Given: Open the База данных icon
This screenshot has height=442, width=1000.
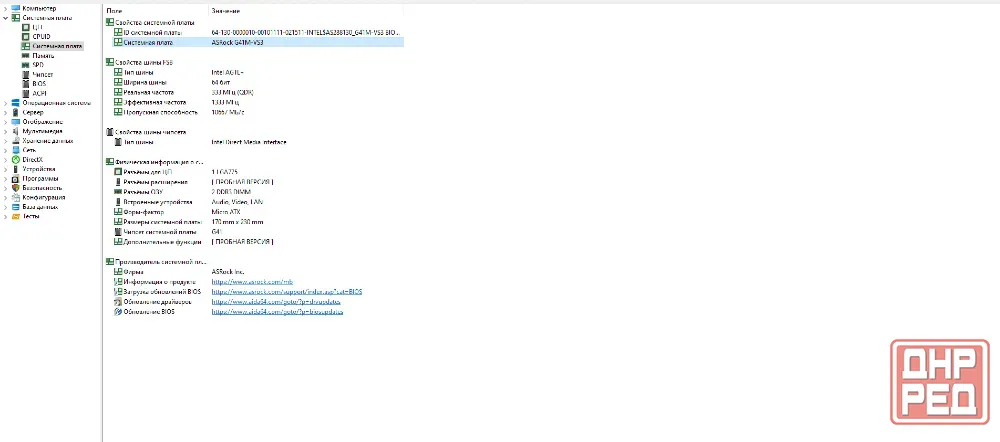Looking at the screenshot, I should tap(16, 207).
